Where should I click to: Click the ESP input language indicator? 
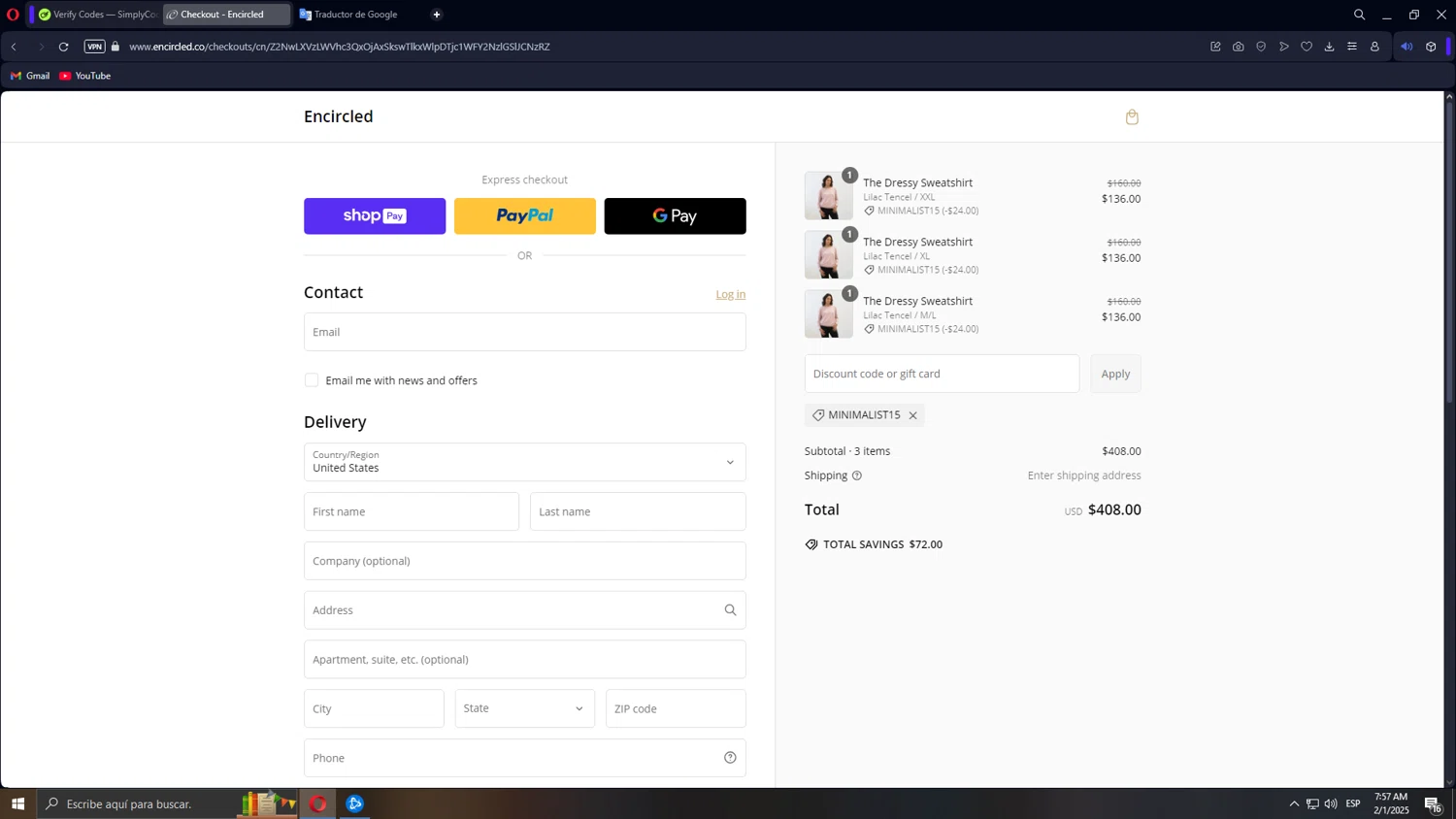pyautogui.click(x=1353, y=803)
